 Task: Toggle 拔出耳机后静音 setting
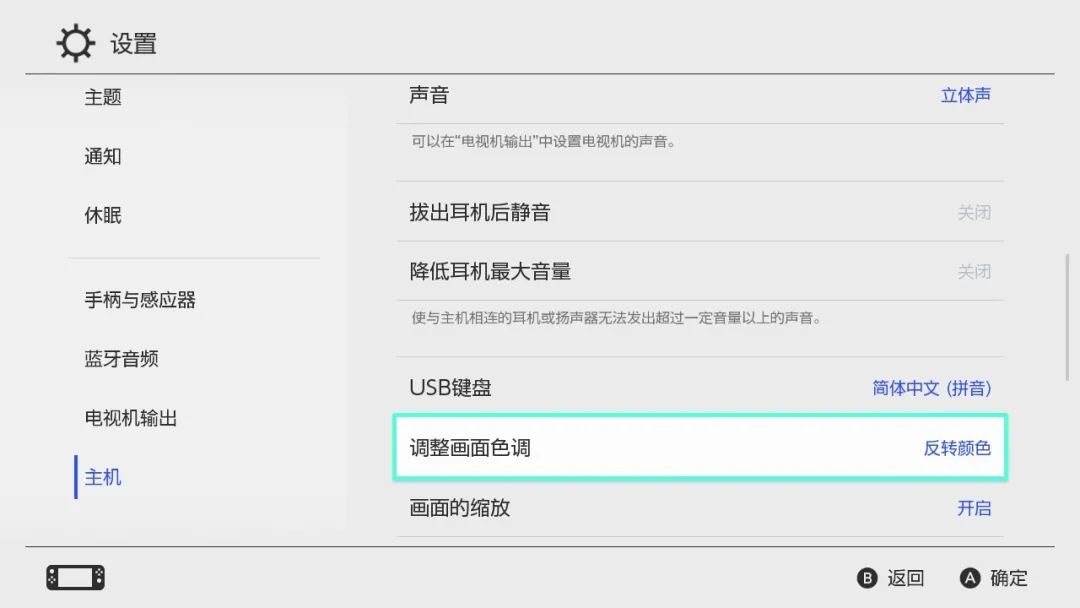tap(700, 212)
